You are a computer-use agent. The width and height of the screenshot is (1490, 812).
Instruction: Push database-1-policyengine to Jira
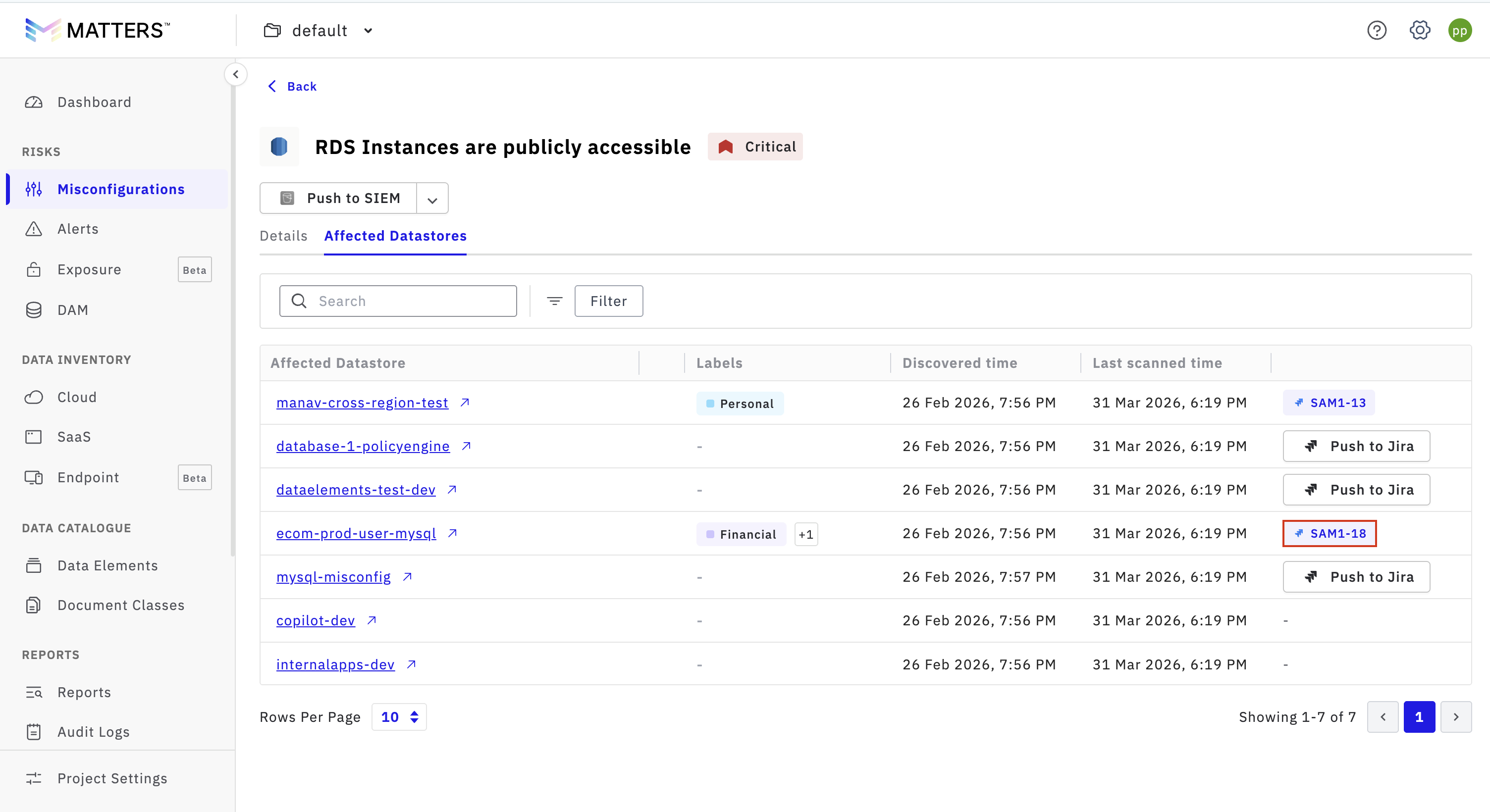[x=1356, y=446]
